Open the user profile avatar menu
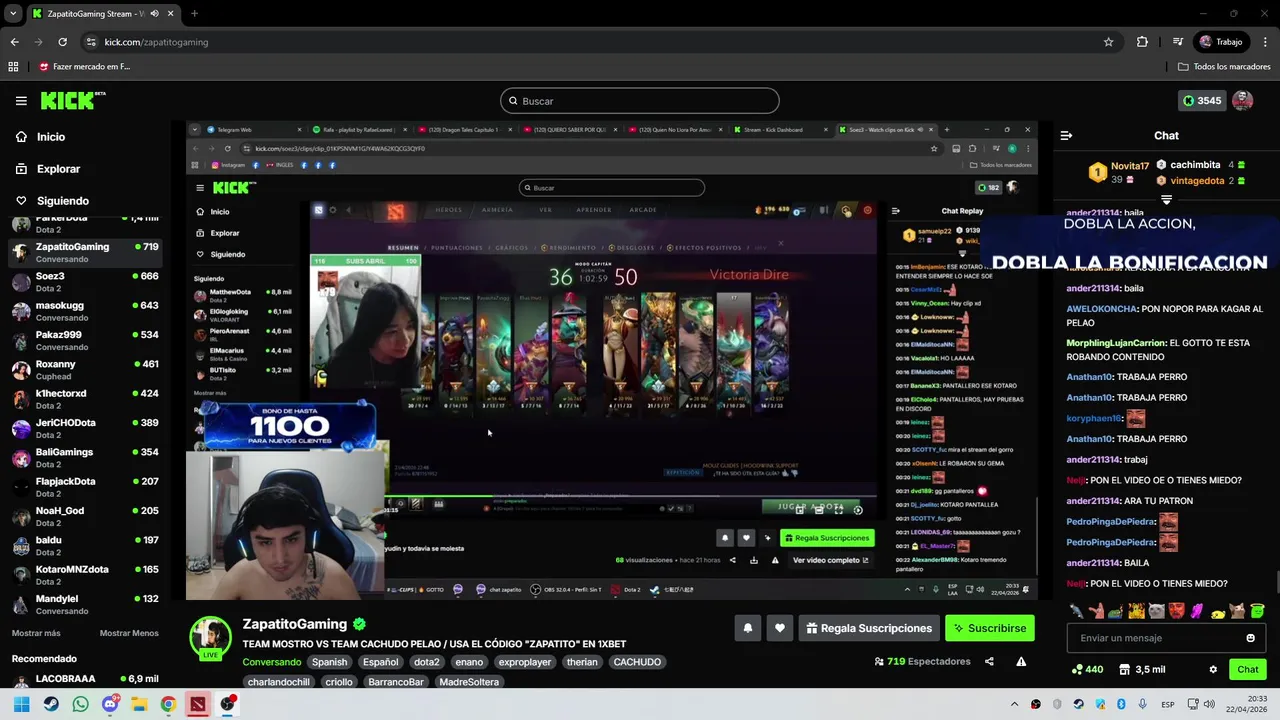This screenshot has width=1280, height=720. pos(1243,100)
